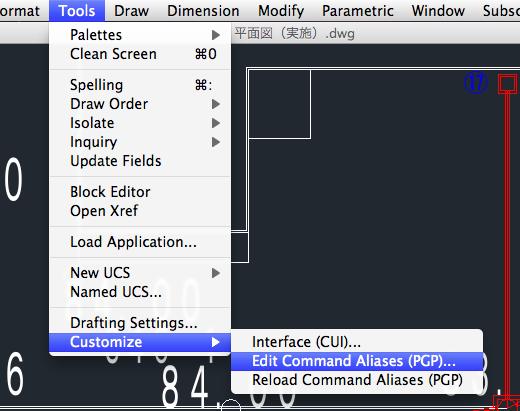The image size is (520, 411).
Task: Select Clean Screen from Tools menu
Action: click(140, 54)
